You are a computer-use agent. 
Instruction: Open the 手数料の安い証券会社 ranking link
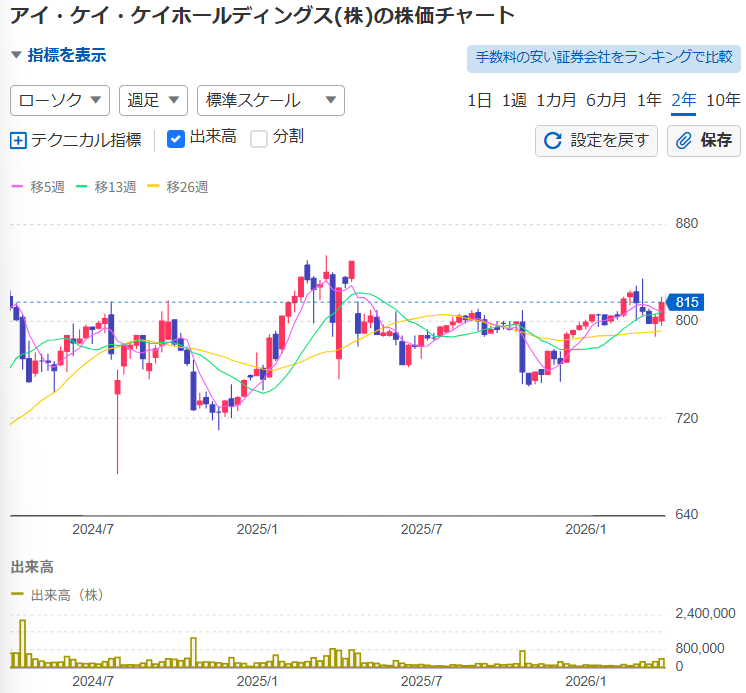(x=603, y=58)
